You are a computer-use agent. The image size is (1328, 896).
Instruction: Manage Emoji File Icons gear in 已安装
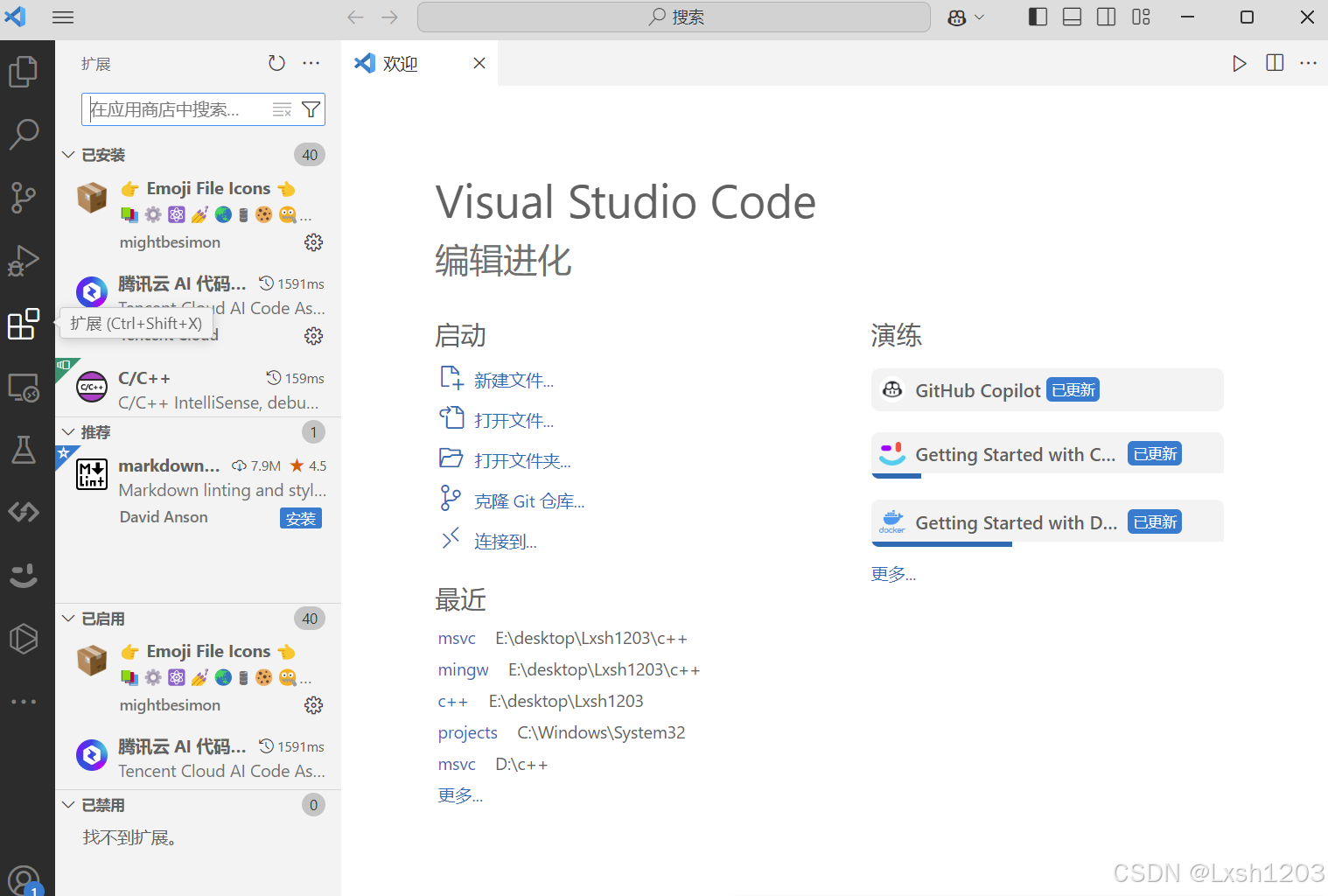click(x=313, y=242)
